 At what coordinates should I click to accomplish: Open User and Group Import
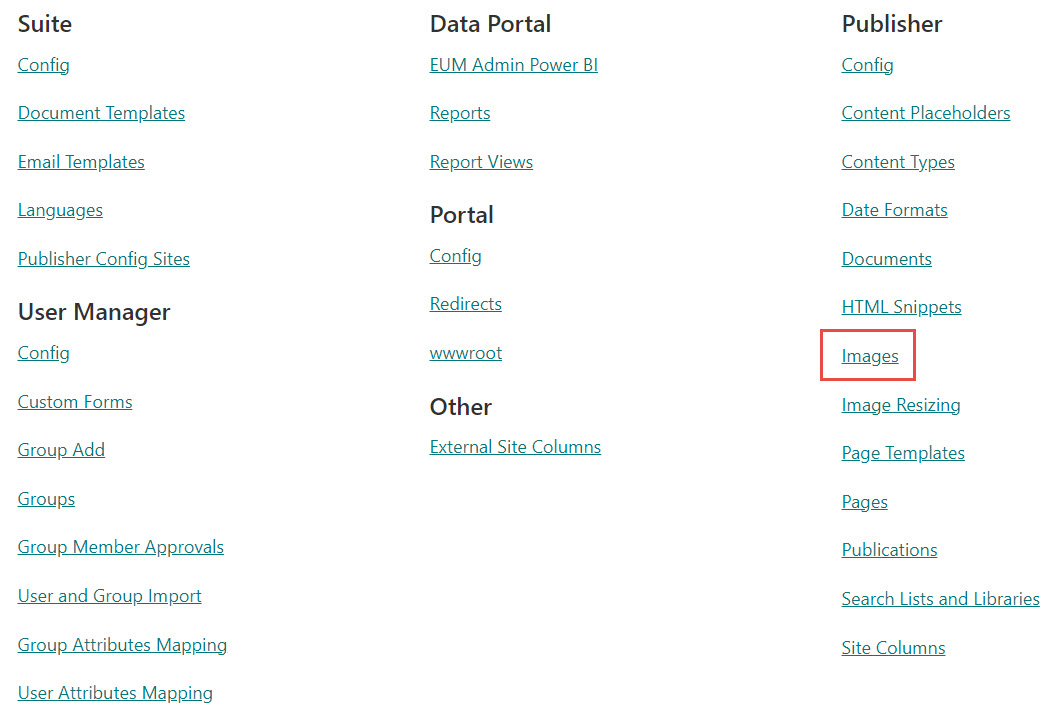coord(109,595)
